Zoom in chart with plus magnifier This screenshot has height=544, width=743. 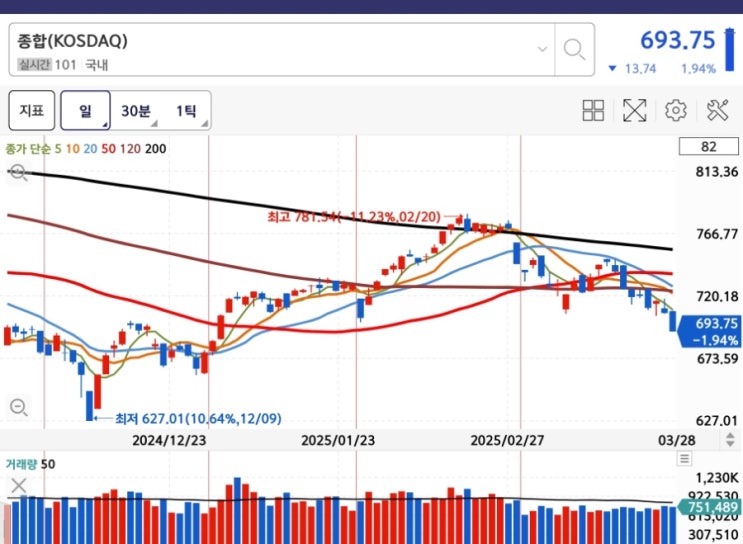pyautogui.click(x=18, y=172)
